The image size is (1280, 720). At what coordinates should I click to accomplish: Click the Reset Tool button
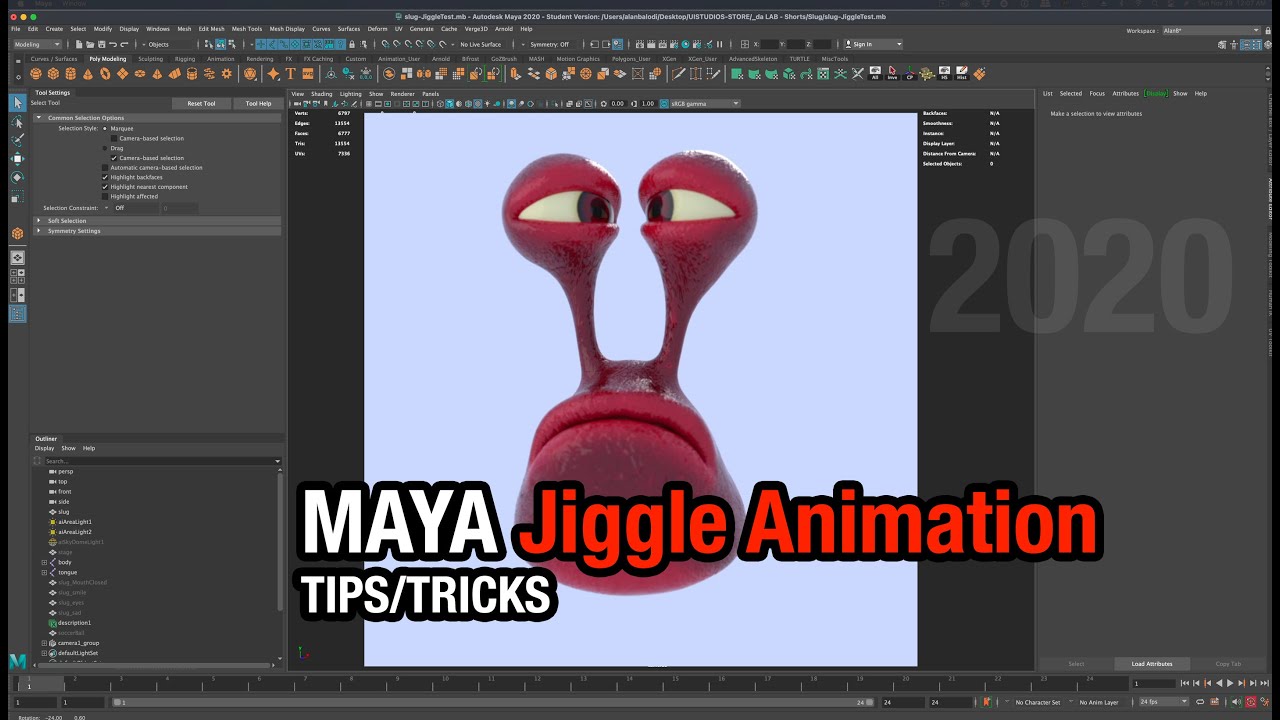[201, 103]
